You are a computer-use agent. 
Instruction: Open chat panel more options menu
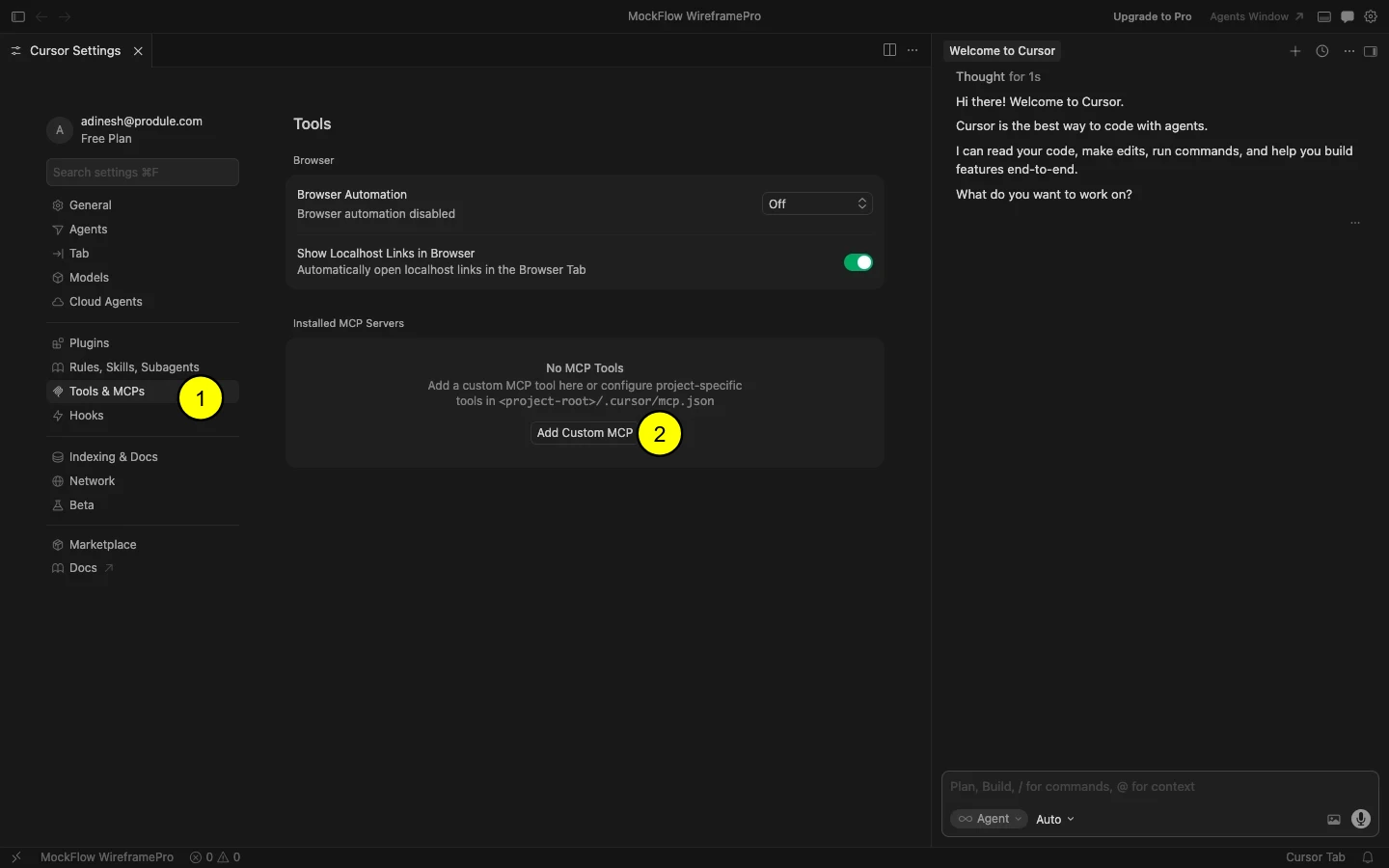(x=1349, y=51)
